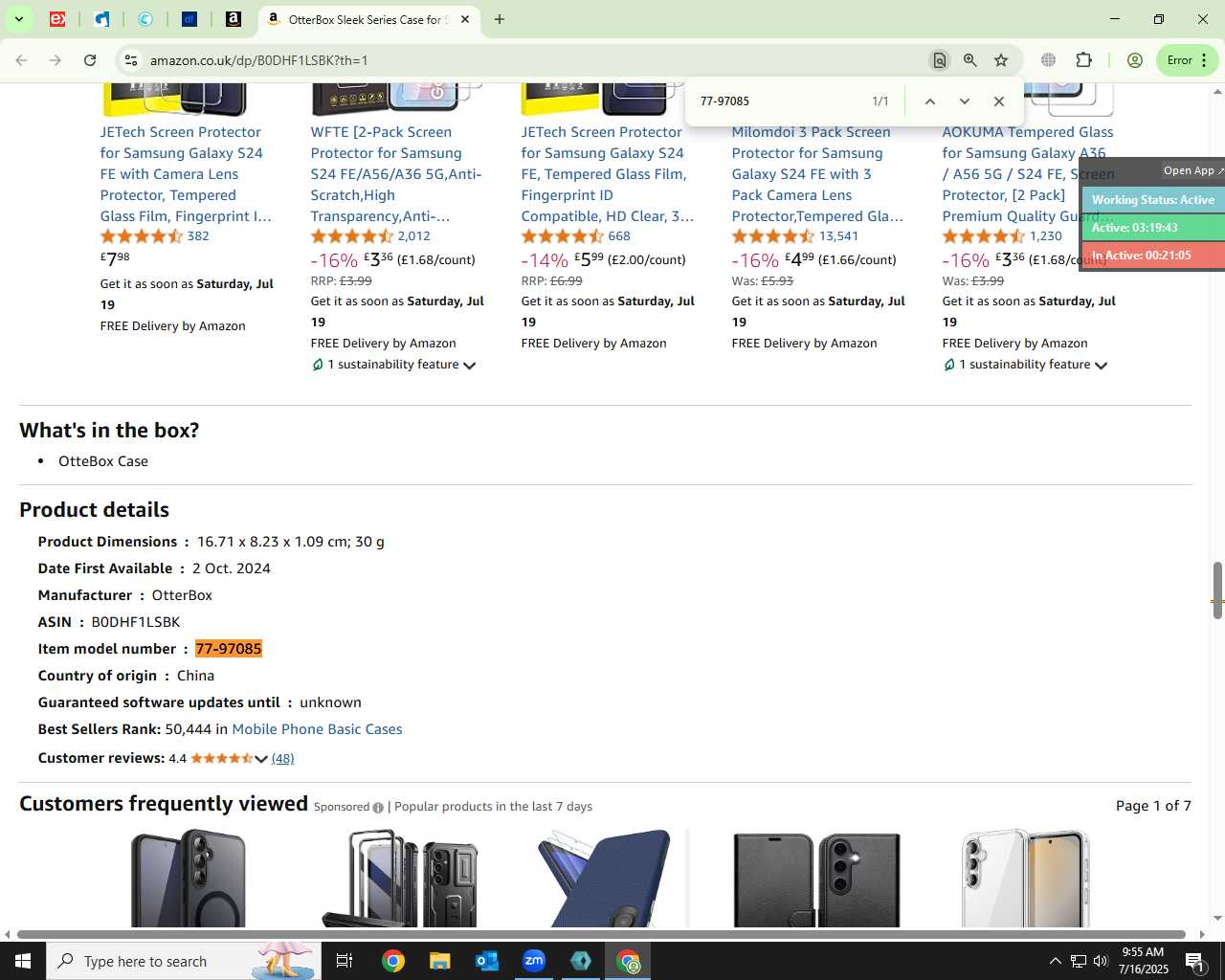Open the (48) customer reviews link
This screenshot has height=980, width=1225.
282,759
